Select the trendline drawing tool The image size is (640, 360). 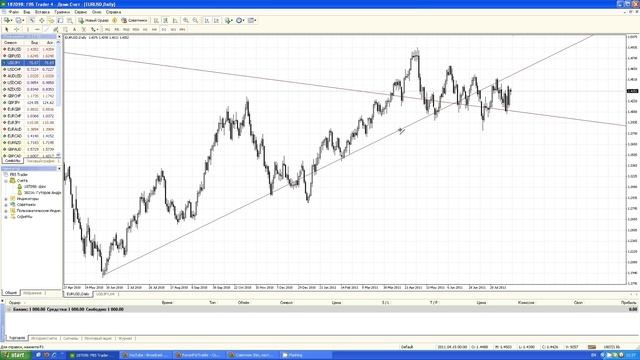tap(47, 29)
